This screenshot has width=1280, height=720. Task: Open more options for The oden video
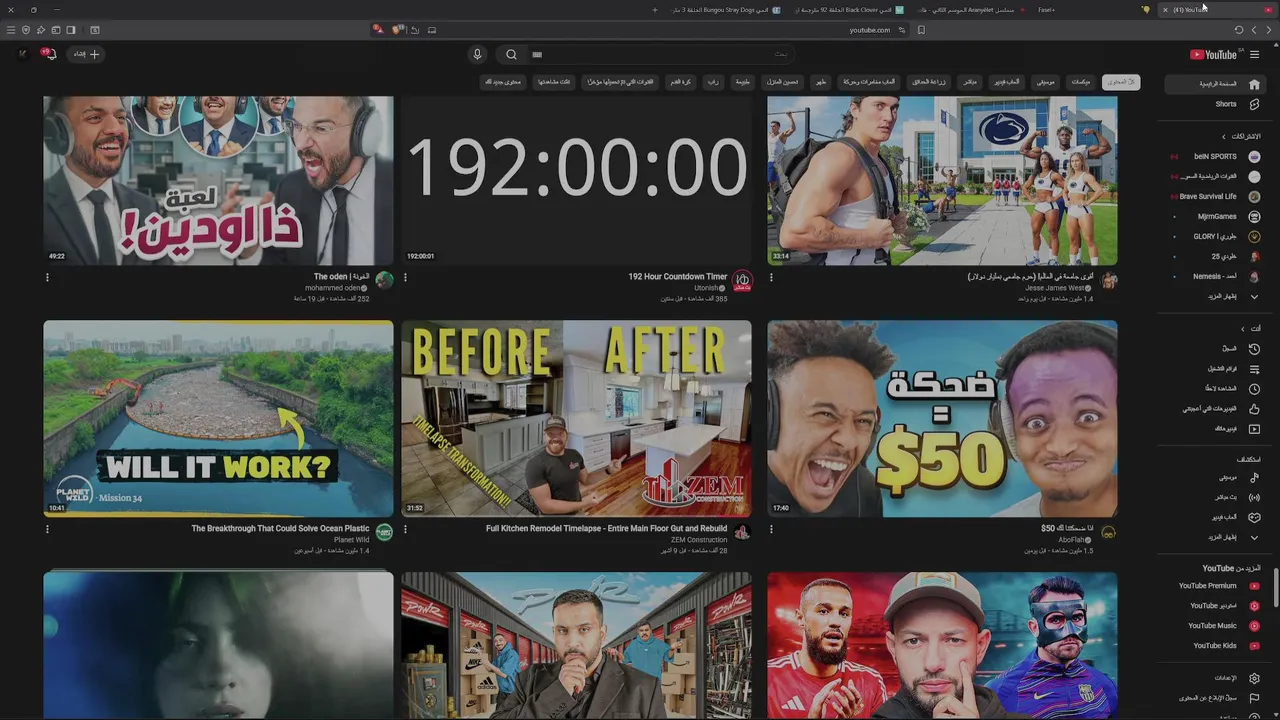pos(47,278)
